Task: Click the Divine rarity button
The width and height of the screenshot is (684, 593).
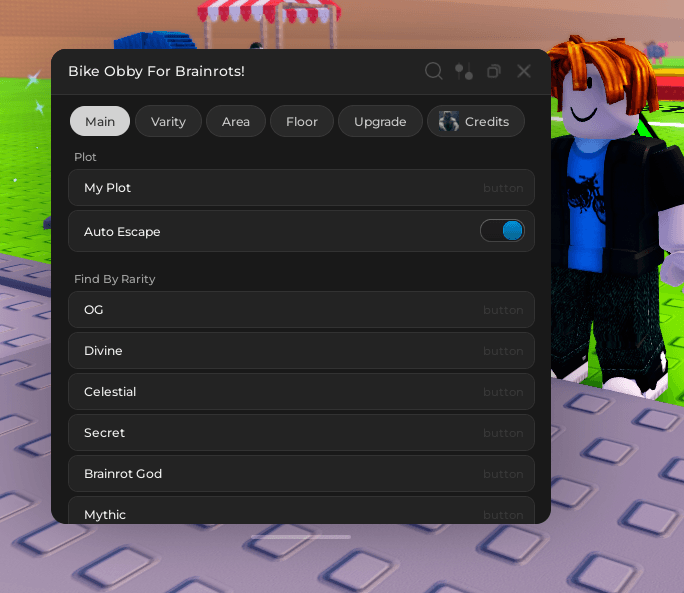Action: [301, 350]
